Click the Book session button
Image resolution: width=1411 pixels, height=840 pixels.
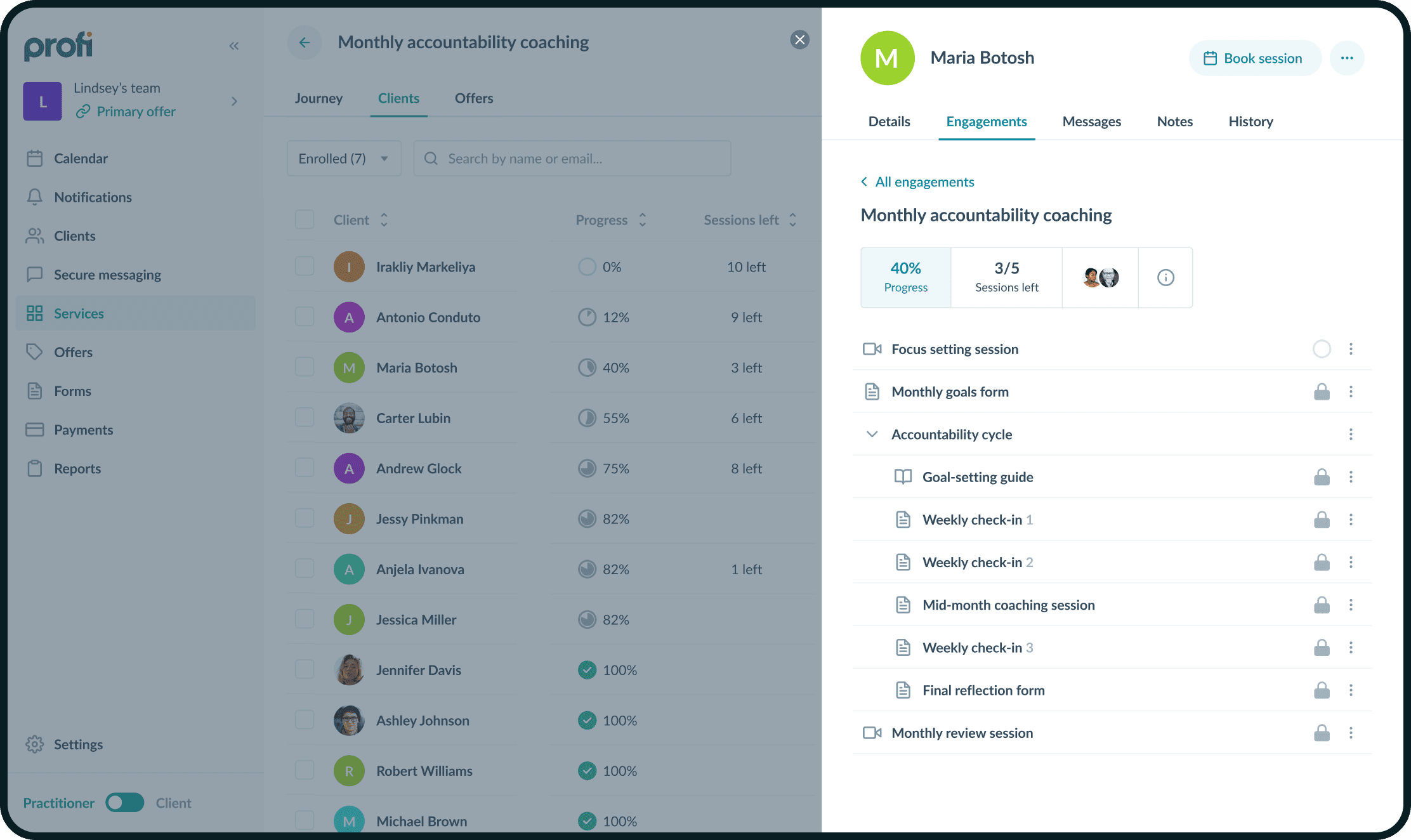1254,58
